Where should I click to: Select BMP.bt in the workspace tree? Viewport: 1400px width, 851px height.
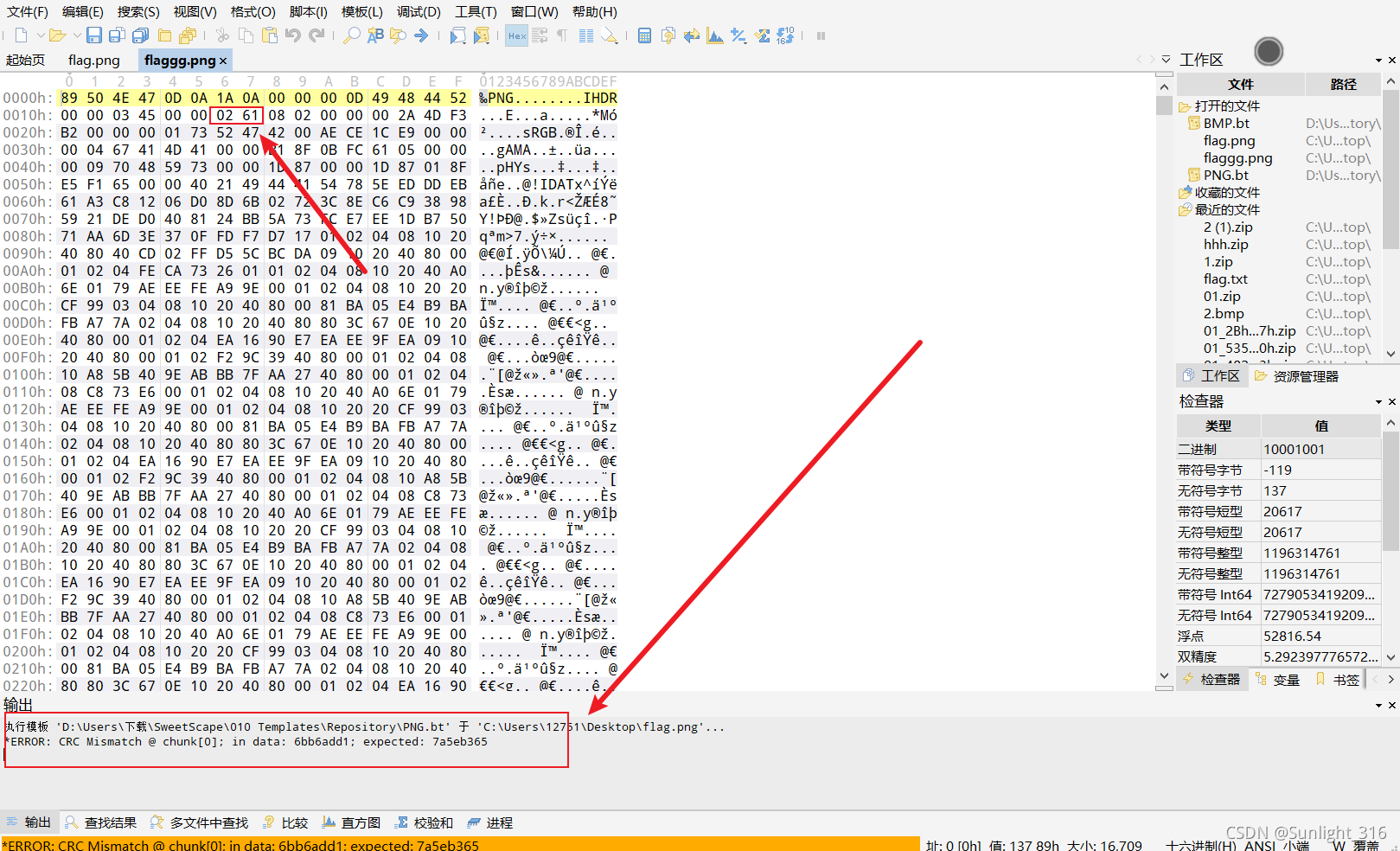click(x=1226, y=124)
